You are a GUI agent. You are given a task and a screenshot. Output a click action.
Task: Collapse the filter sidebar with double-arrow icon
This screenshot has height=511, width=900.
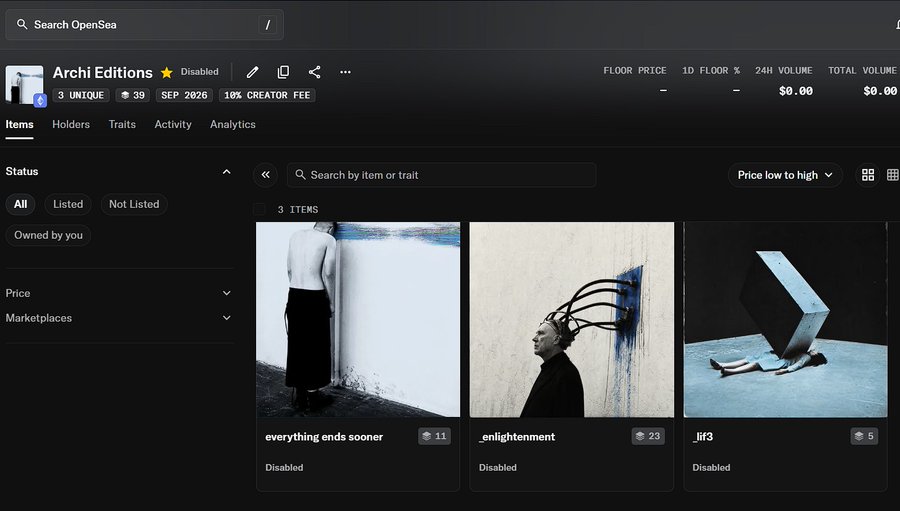tap(265, 175)
